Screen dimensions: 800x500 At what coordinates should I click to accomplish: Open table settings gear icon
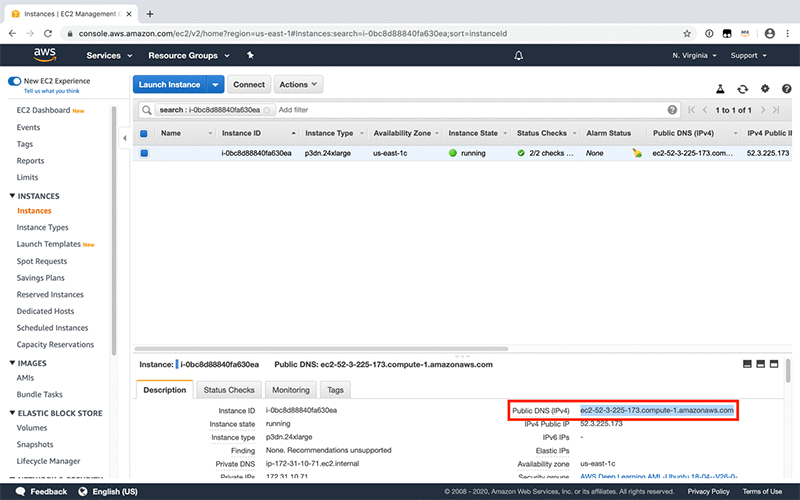click(x=765, y=88)
